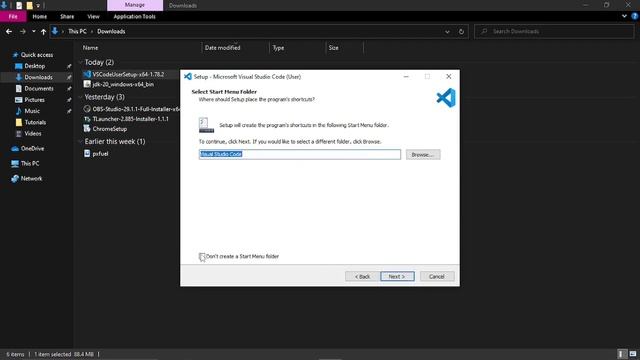This screenshot has width=640, height=360.
Task: Sort by the Date modified column
Action: (x=222, y=48)
